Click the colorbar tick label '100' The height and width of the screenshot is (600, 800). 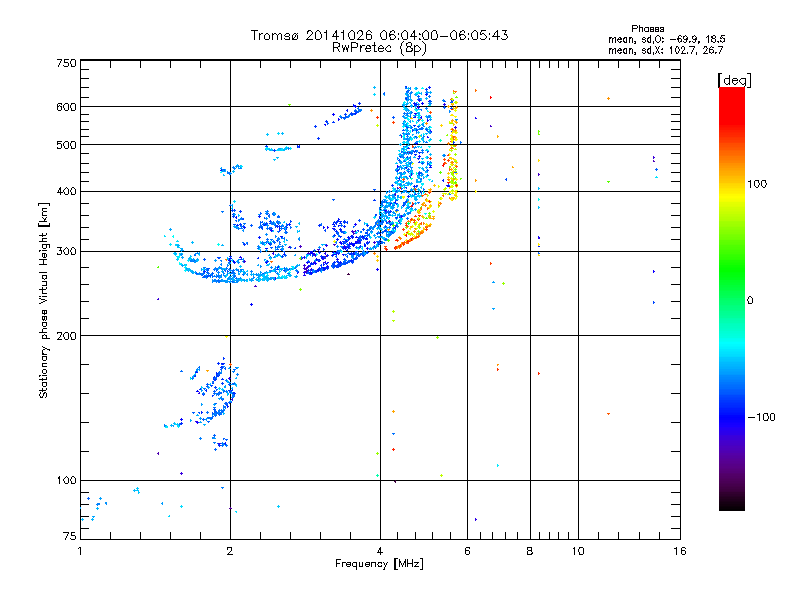[x=757, y=184]
